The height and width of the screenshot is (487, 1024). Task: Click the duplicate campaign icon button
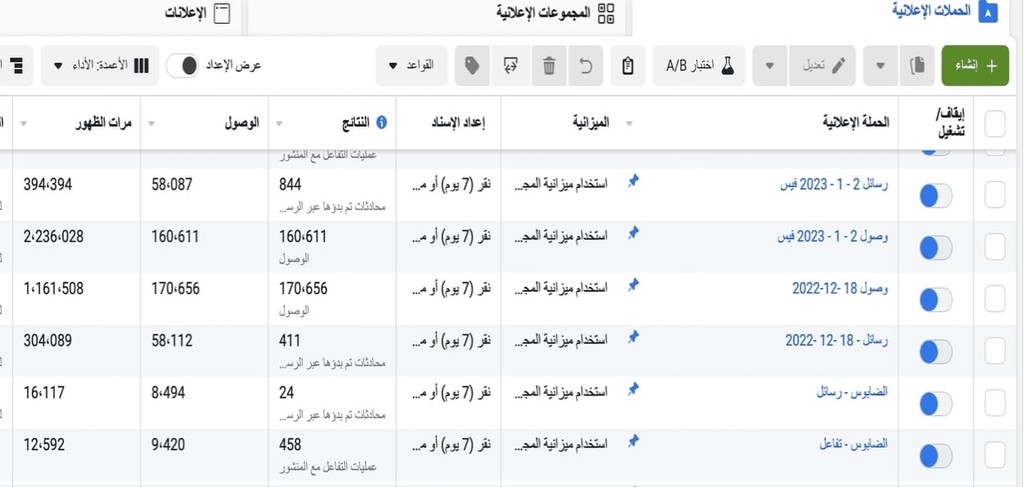tap(917, 65)
